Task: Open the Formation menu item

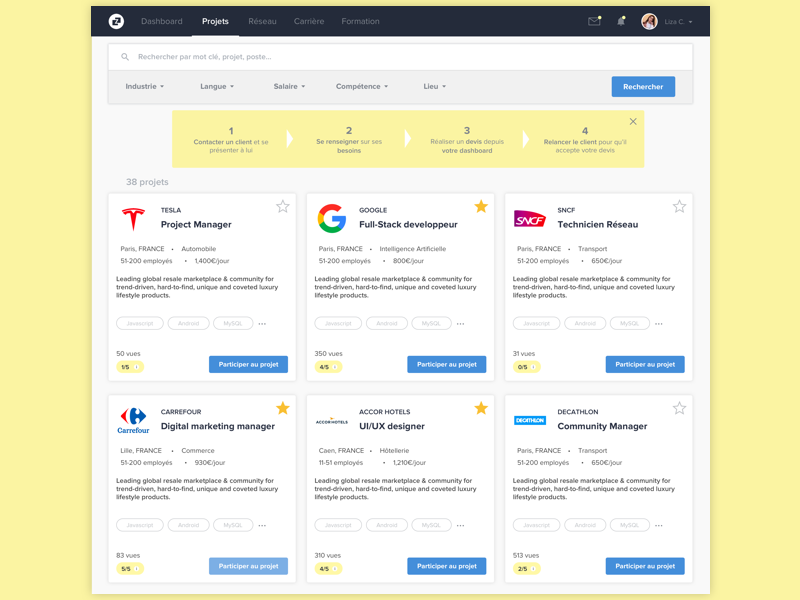Action: tap(360, 21)
